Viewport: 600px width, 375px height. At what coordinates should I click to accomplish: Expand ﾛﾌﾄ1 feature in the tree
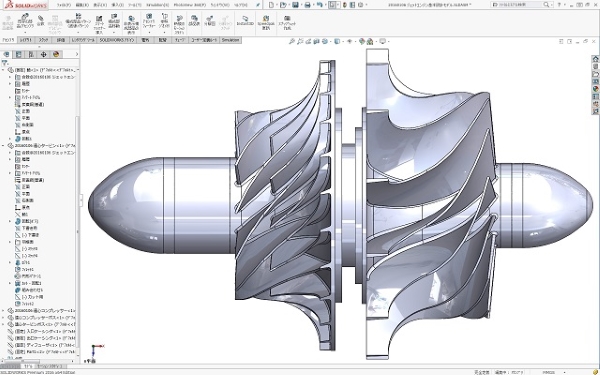[x=10, y=262]
